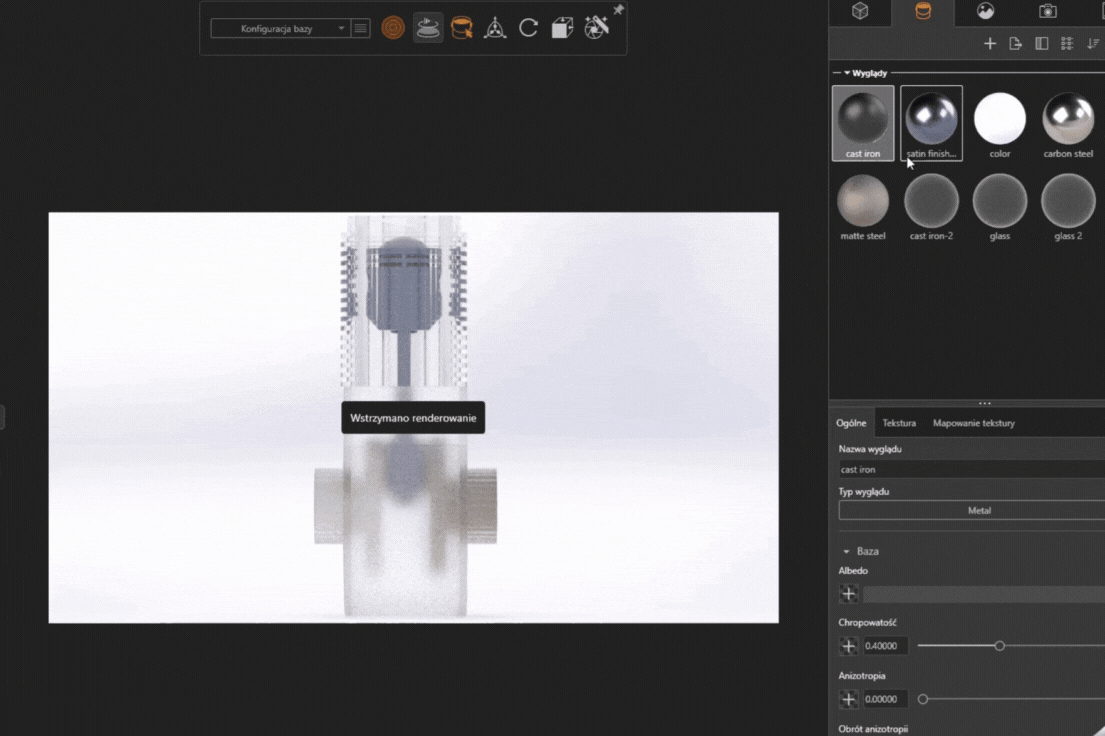Select the matte steel appearance
Viewport: 1105px width, 736px height.
point(863,207)
